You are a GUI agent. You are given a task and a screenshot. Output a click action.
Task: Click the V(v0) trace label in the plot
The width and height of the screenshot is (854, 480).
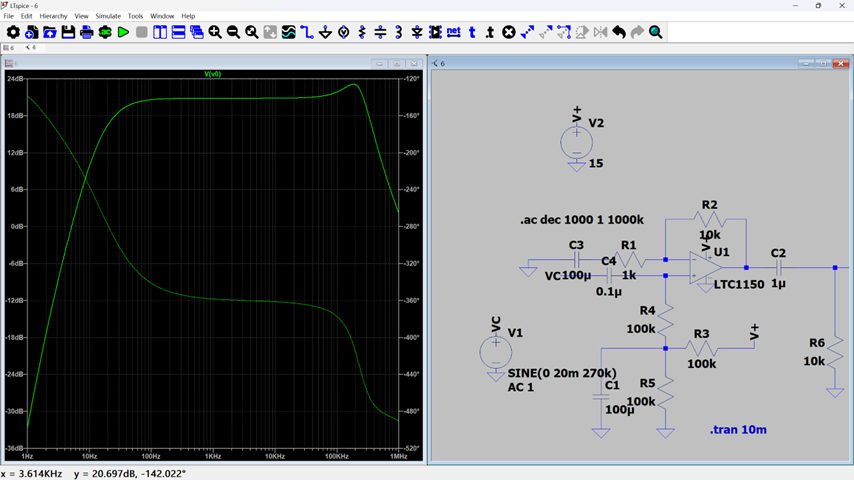pyautogui.click(x=212, y=74)
